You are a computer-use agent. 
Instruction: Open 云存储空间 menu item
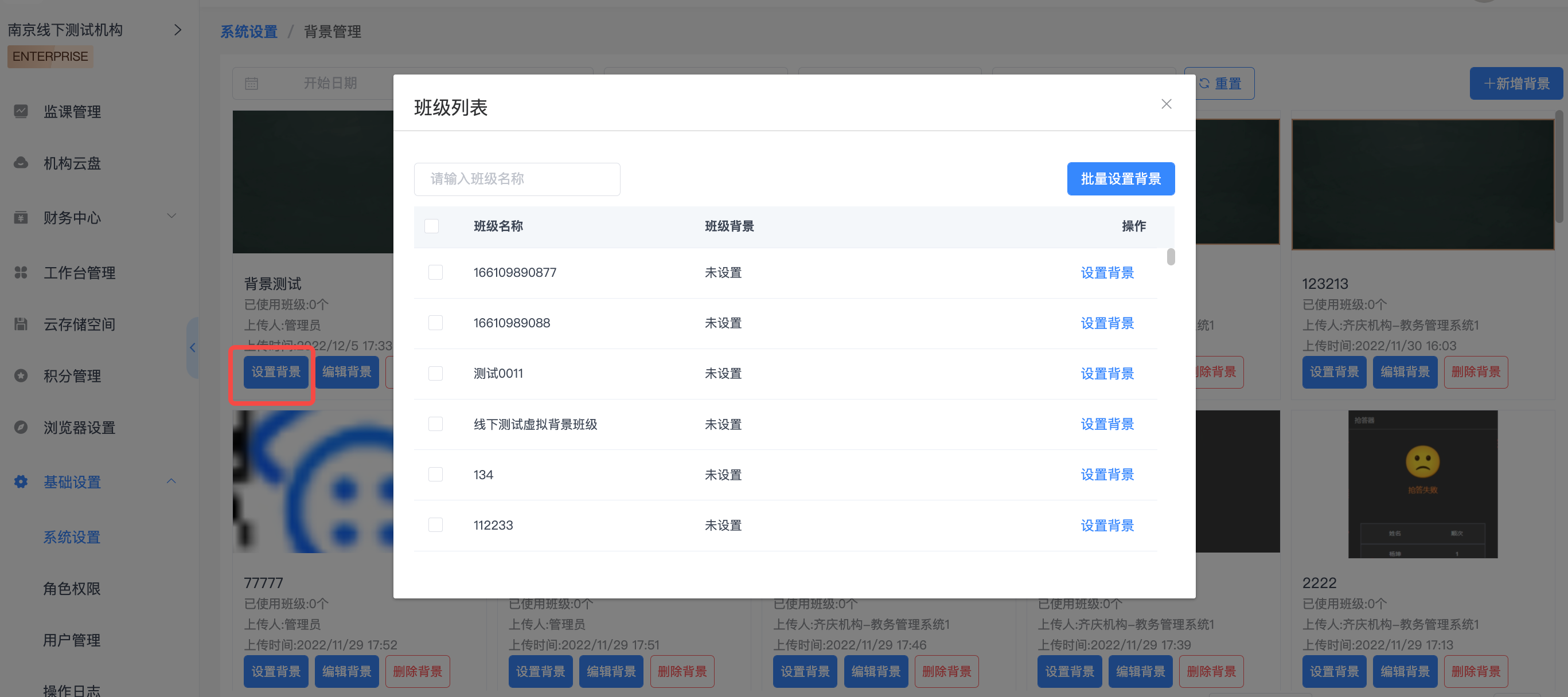click(x=79, y=324)
